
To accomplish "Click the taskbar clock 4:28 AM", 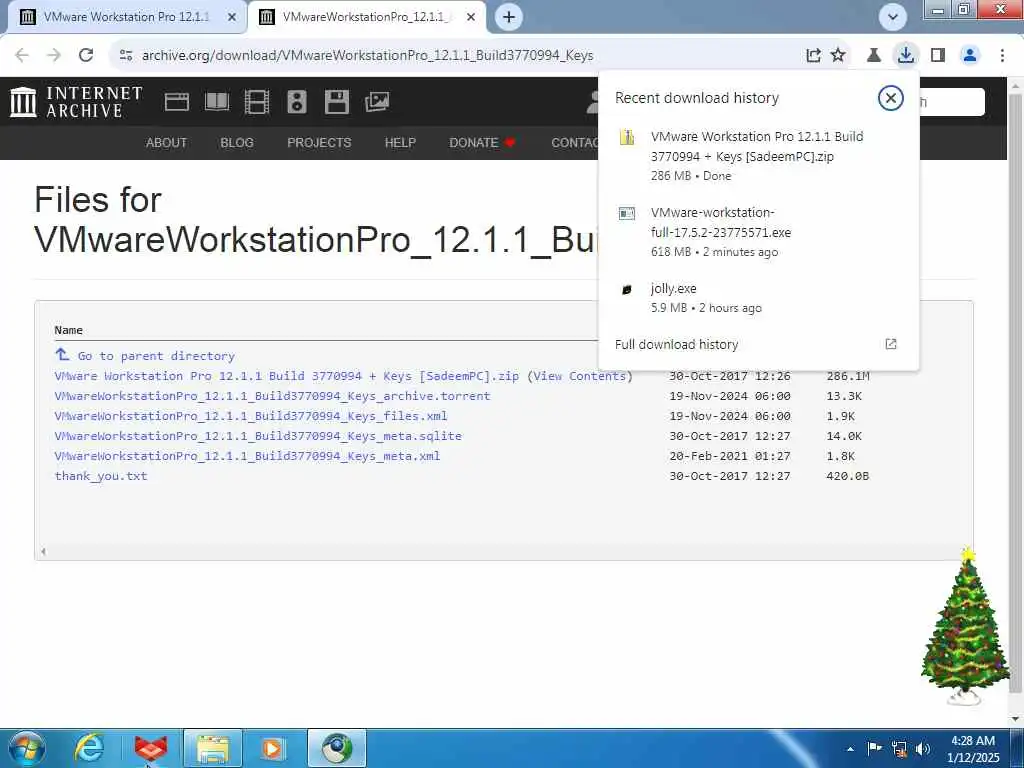I will coord(974,749).
